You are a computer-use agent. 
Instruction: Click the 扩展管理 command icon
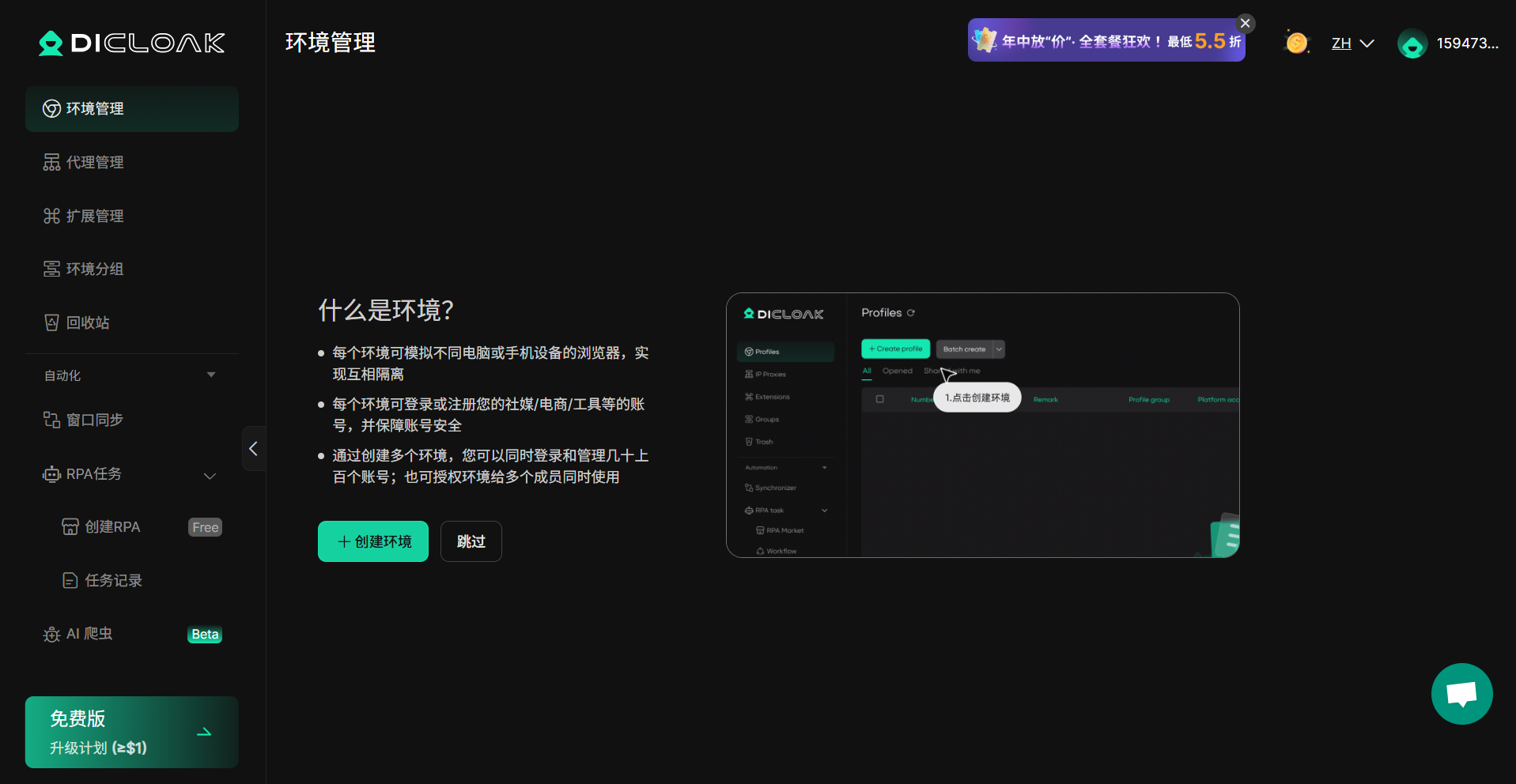51,216
